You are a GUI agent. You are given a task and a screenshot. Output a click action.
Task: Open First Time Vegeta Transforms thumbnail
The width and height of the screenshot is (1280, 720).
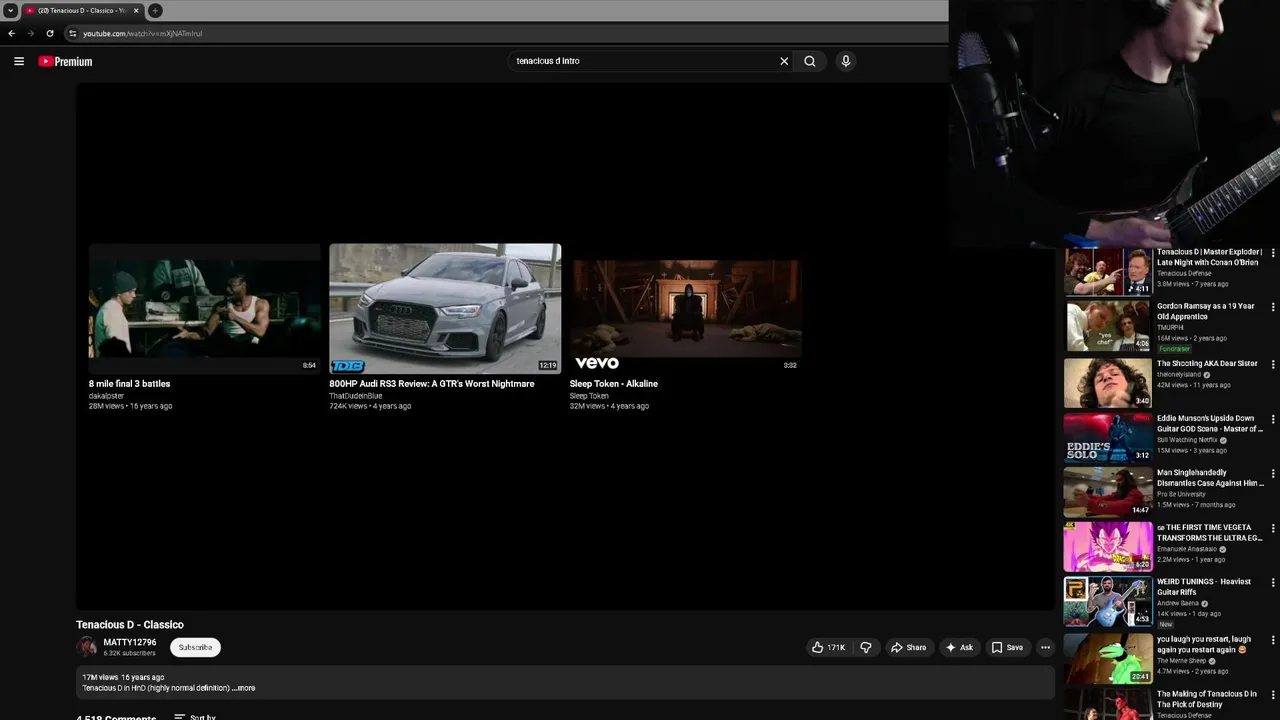coord(1108,547)
